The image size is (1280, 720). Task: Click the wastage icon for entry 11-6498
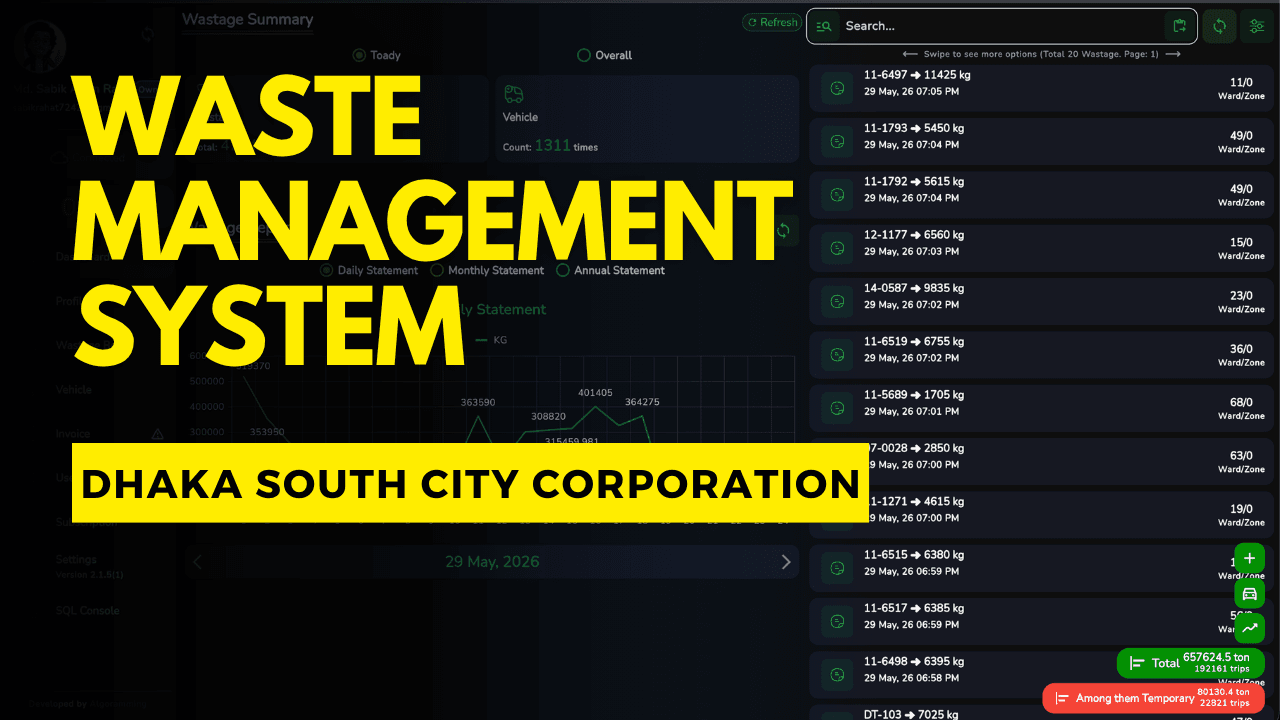pos(837,675)
